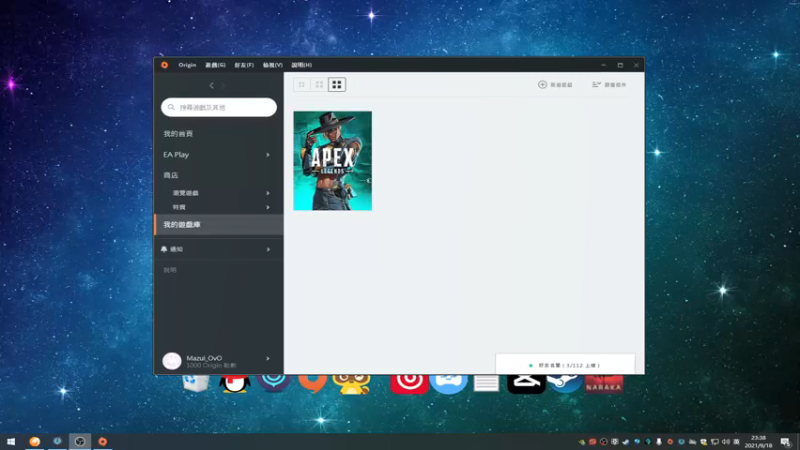Go forward using the right arrow
This screenshot has height=450, width=800.
coord(223,85)
